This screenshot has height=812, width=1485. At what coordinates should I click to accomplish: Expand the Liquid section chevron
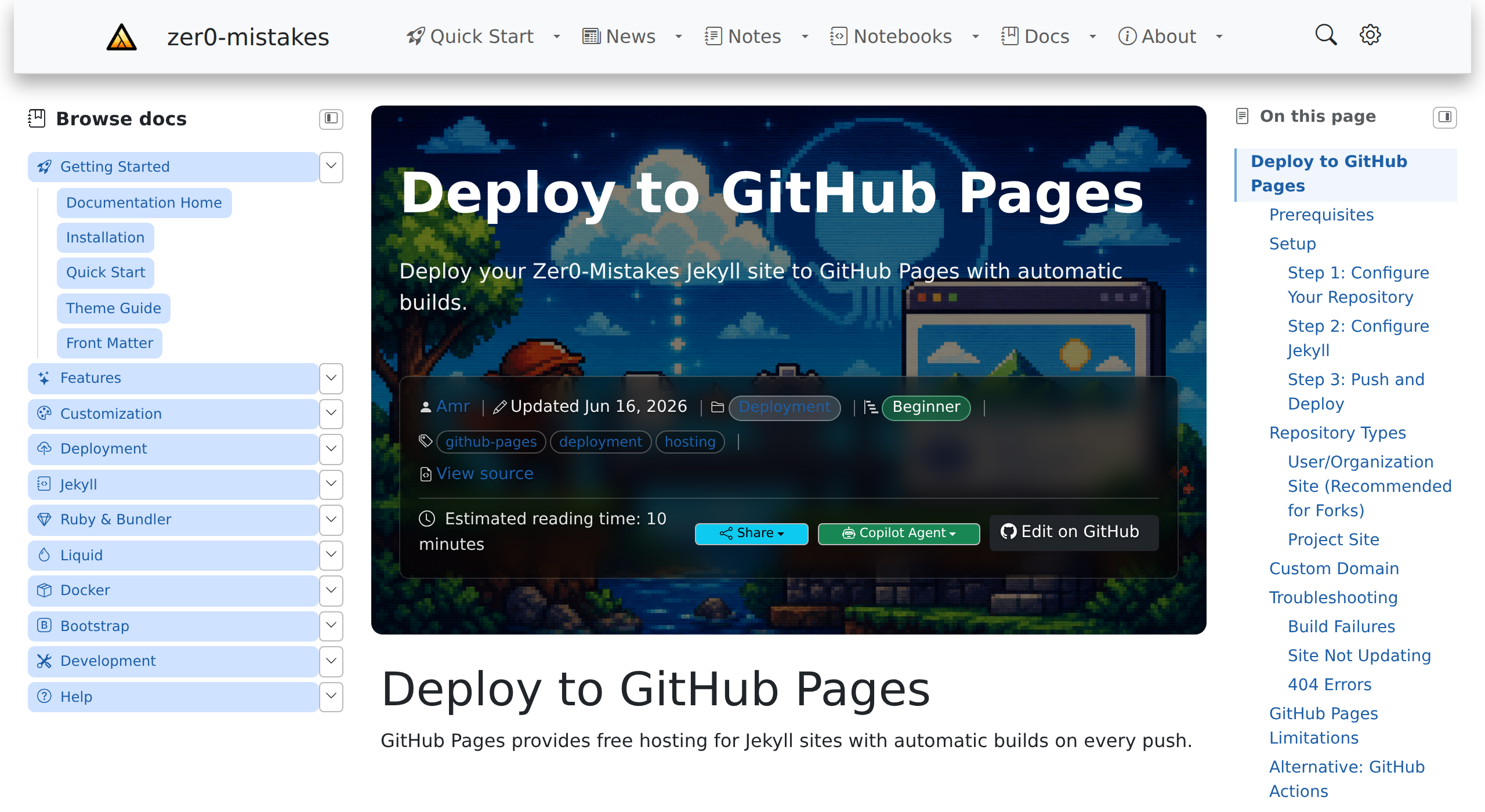click(x=331, y=556)
